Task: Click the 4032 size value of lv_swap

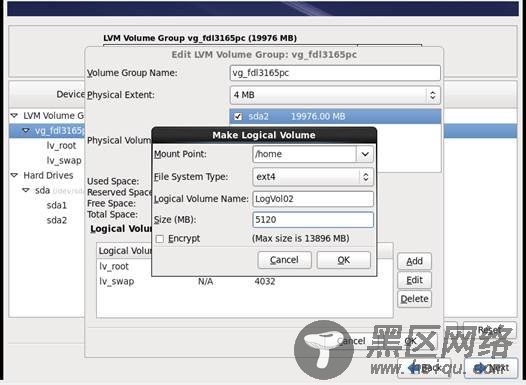Action: [265, 281]
